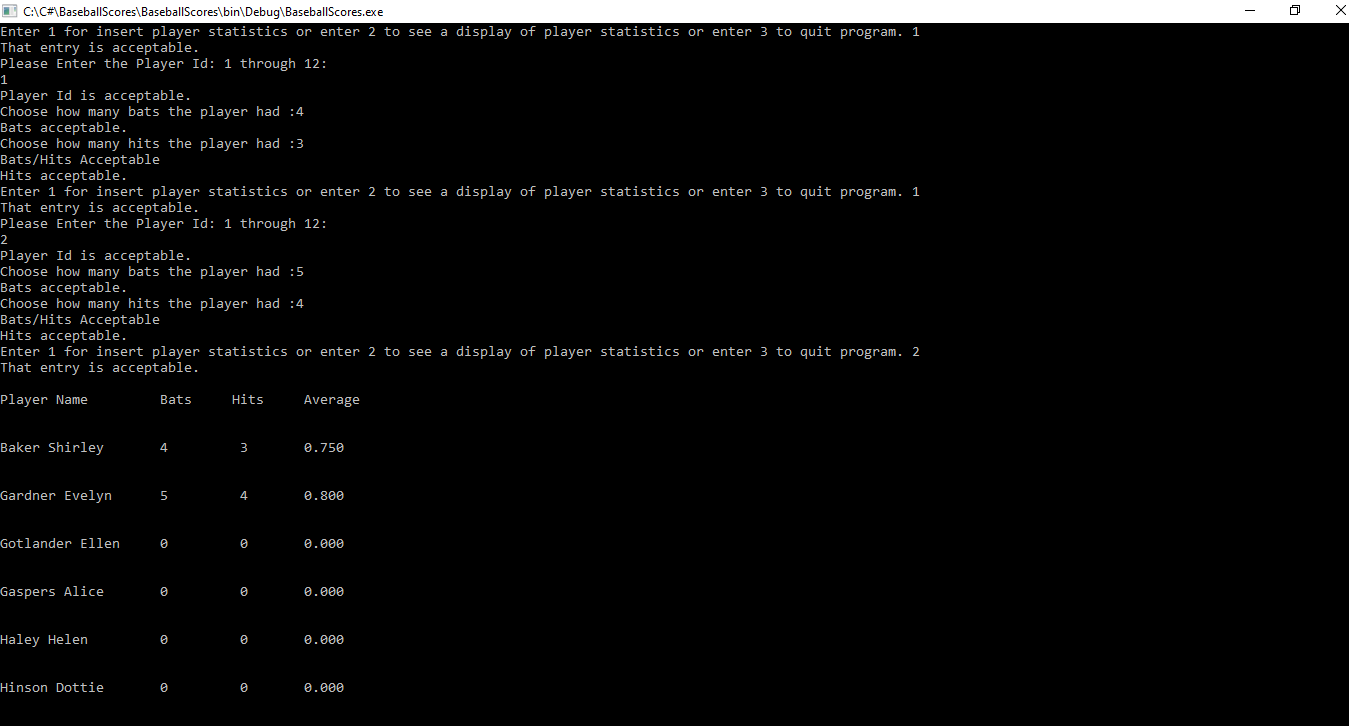Click the last 'That entry is acceptable.' line
This screenshot has width=1350, height=726.
100,368
